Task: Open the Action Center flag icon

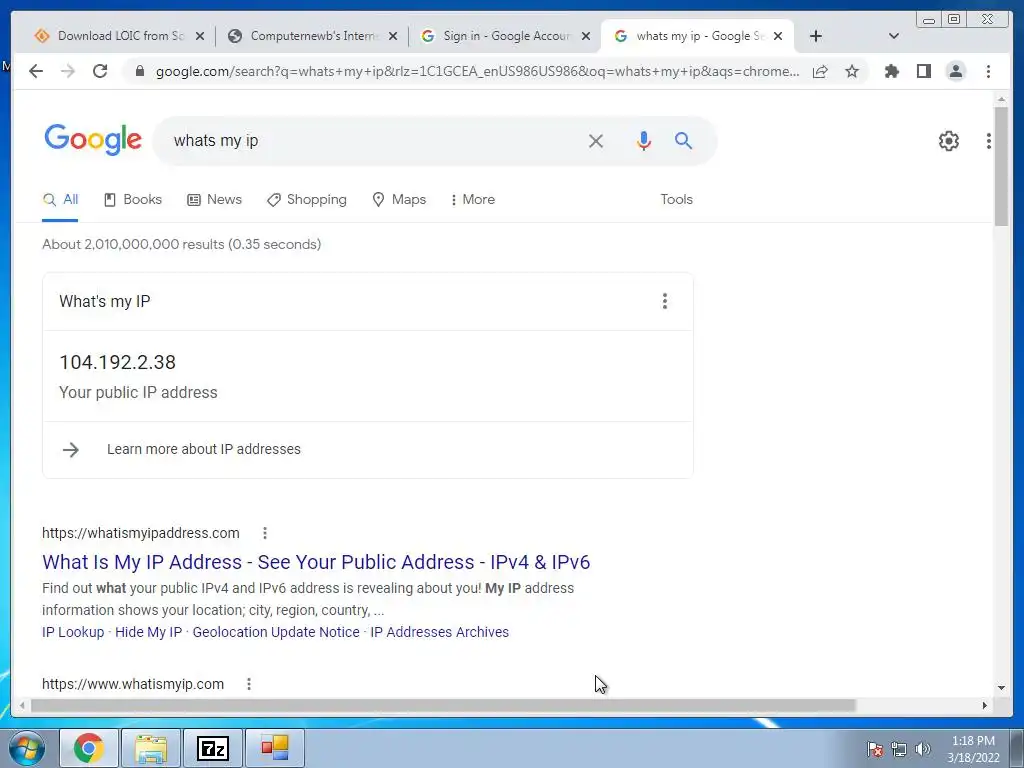Action: click(x=875, y=749)
